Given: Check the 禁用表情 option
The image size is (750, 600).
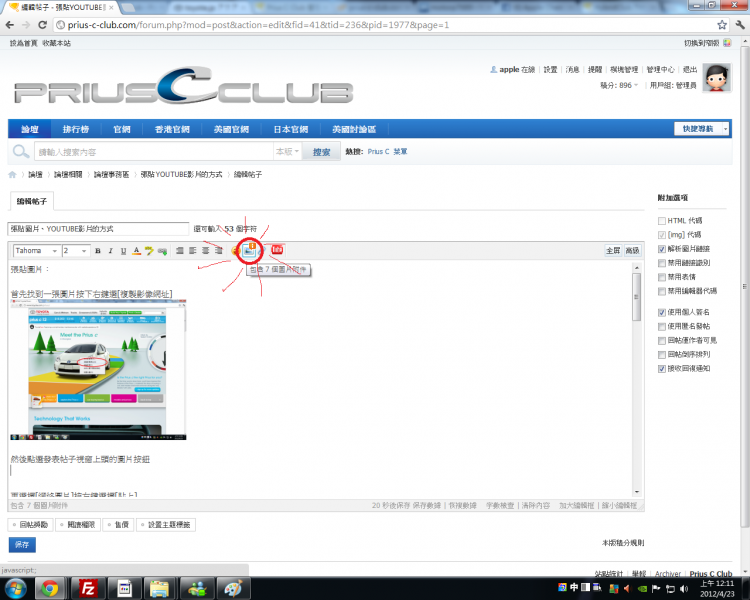Looking at the screenshot, I should click(x=662, y=277).
